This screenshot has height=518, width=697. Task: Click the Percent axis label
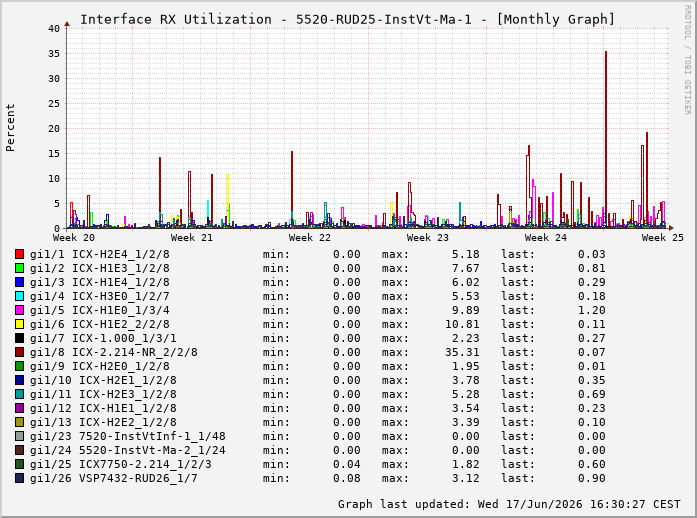click(x=10, y=128)
